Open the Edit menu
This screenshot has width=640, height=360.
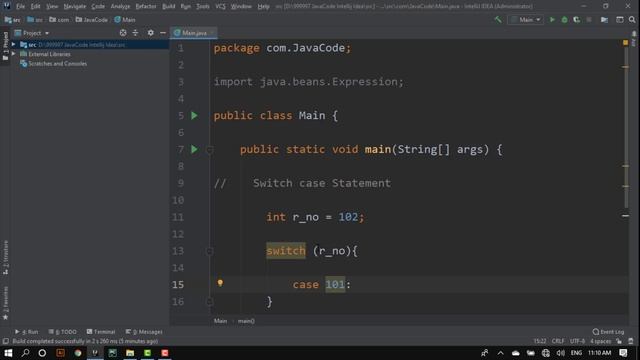point(36,7)
